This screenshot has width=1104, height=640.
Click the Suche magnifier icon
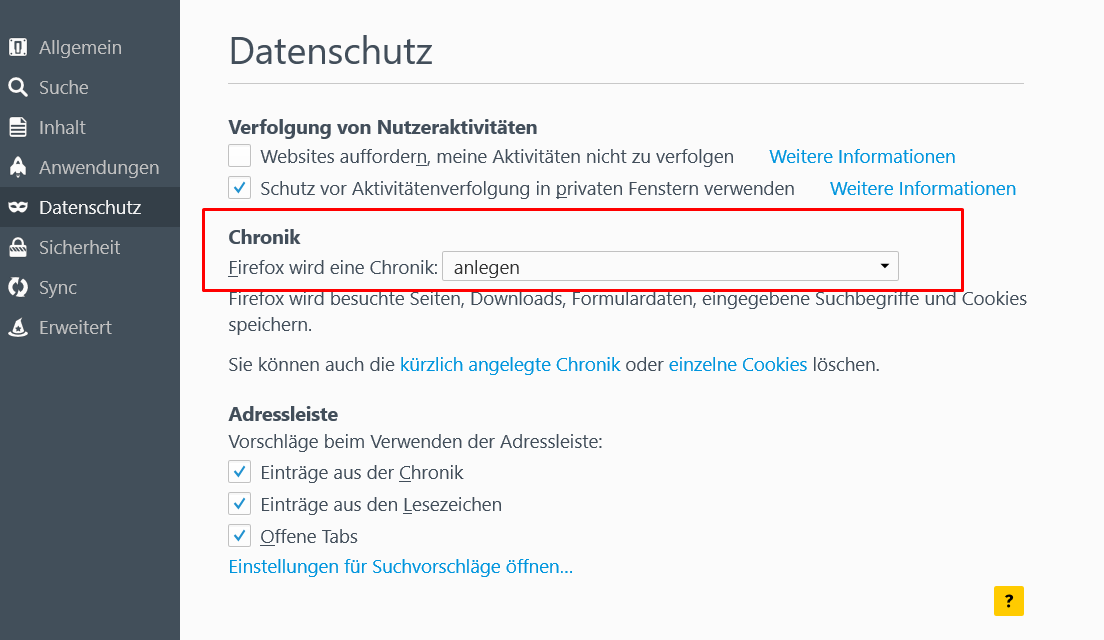pyautogui.click(x=18, y=87)
